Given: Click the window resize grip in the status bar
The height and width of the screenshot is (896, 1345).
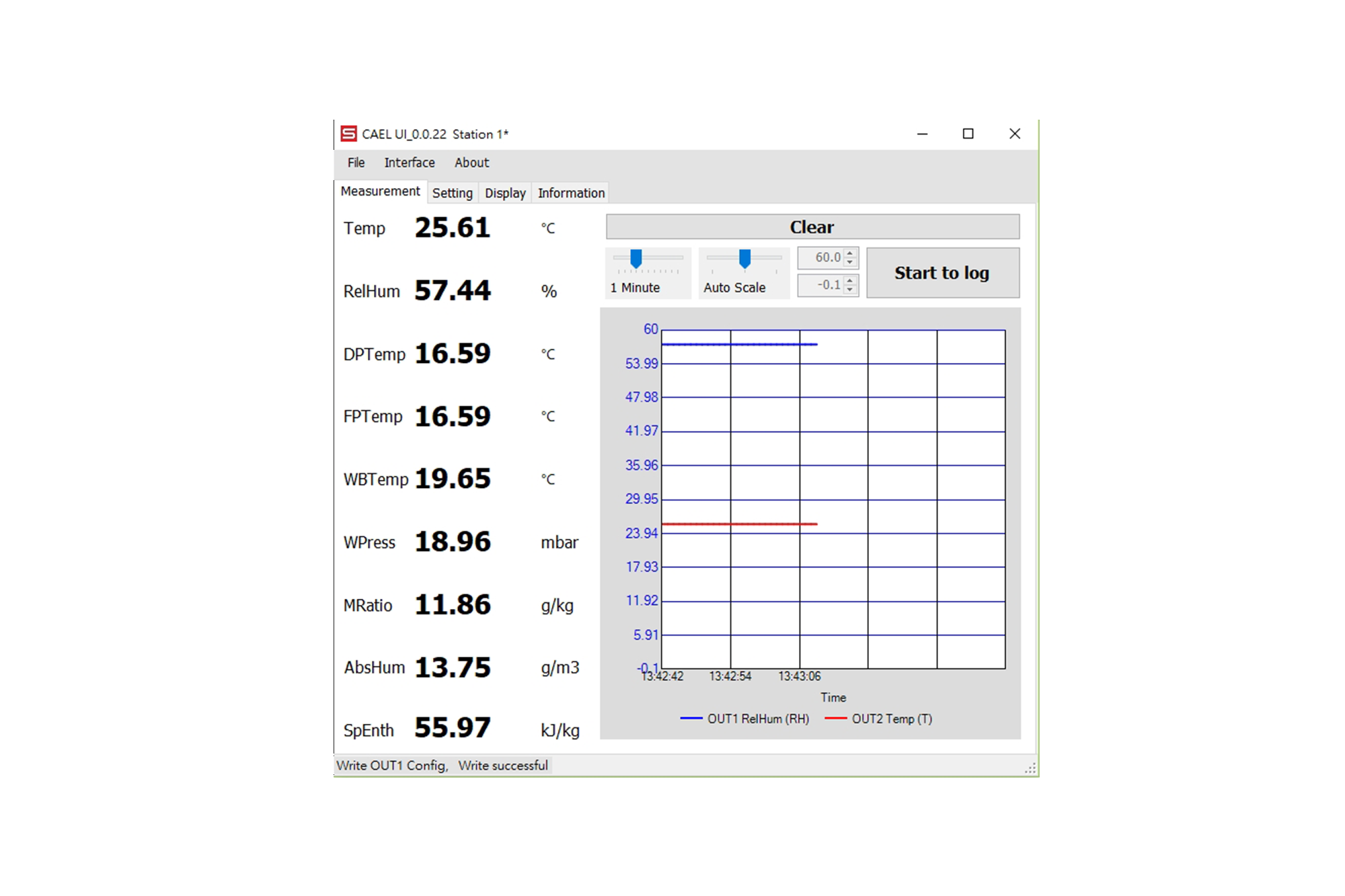Looking at the screenshot, I should (1031, 768).
